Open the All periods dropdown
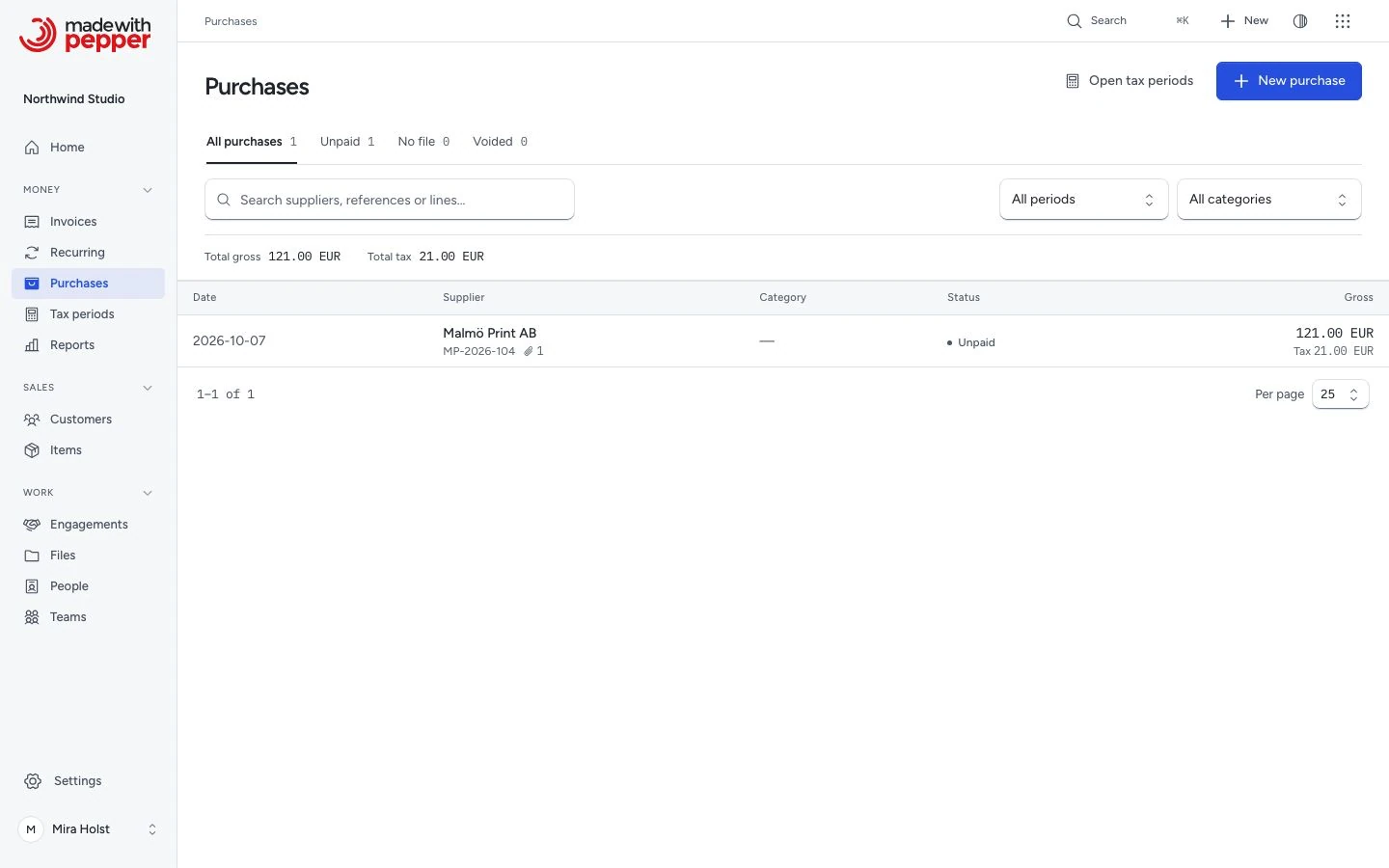The image size is (1389, 868). pyautogui.click(x=1083, y=200)
